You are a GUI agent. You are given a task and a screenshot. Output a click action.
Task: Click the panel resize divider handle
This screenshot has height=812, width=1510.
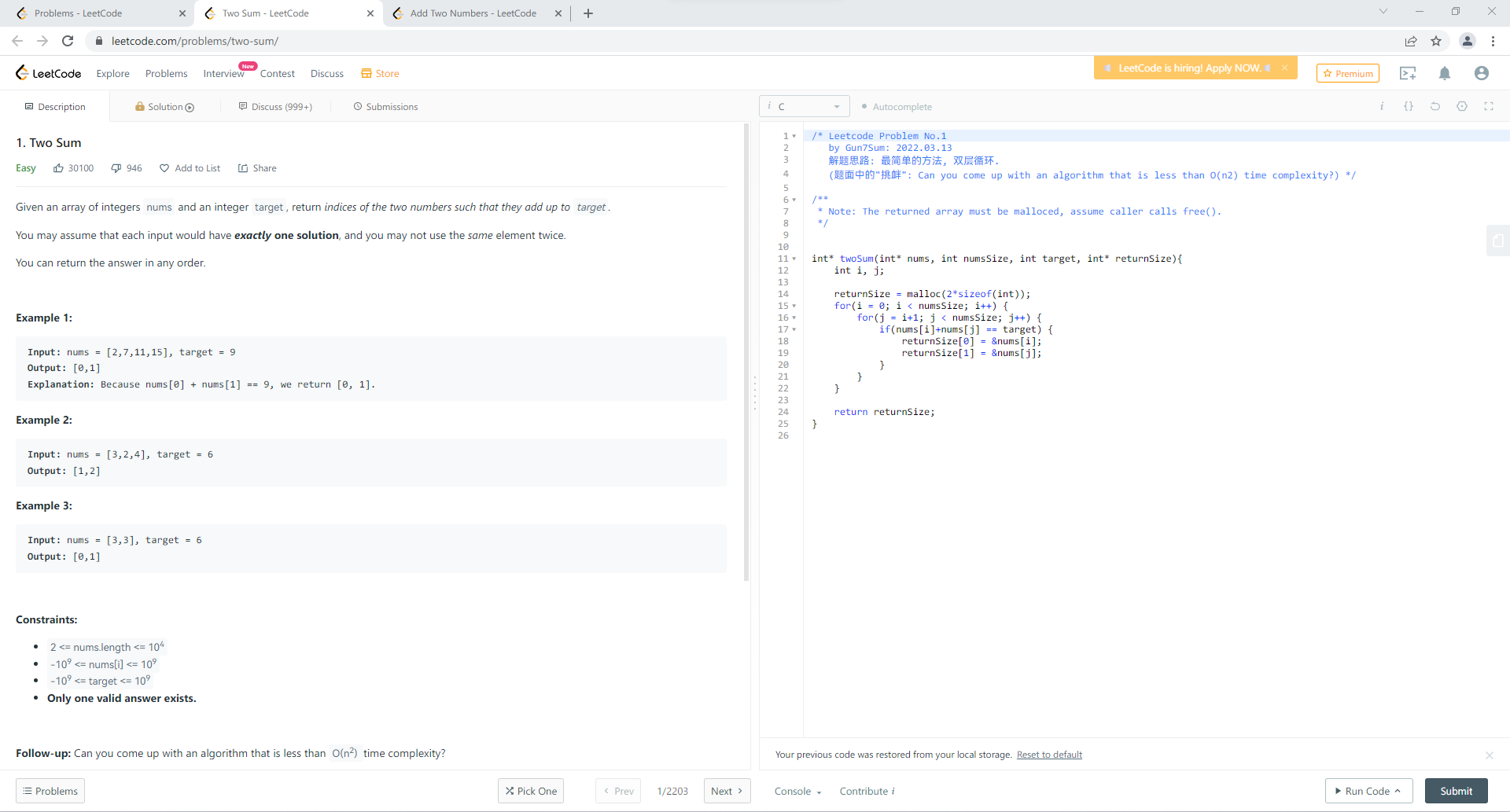(x=755, y=392)
